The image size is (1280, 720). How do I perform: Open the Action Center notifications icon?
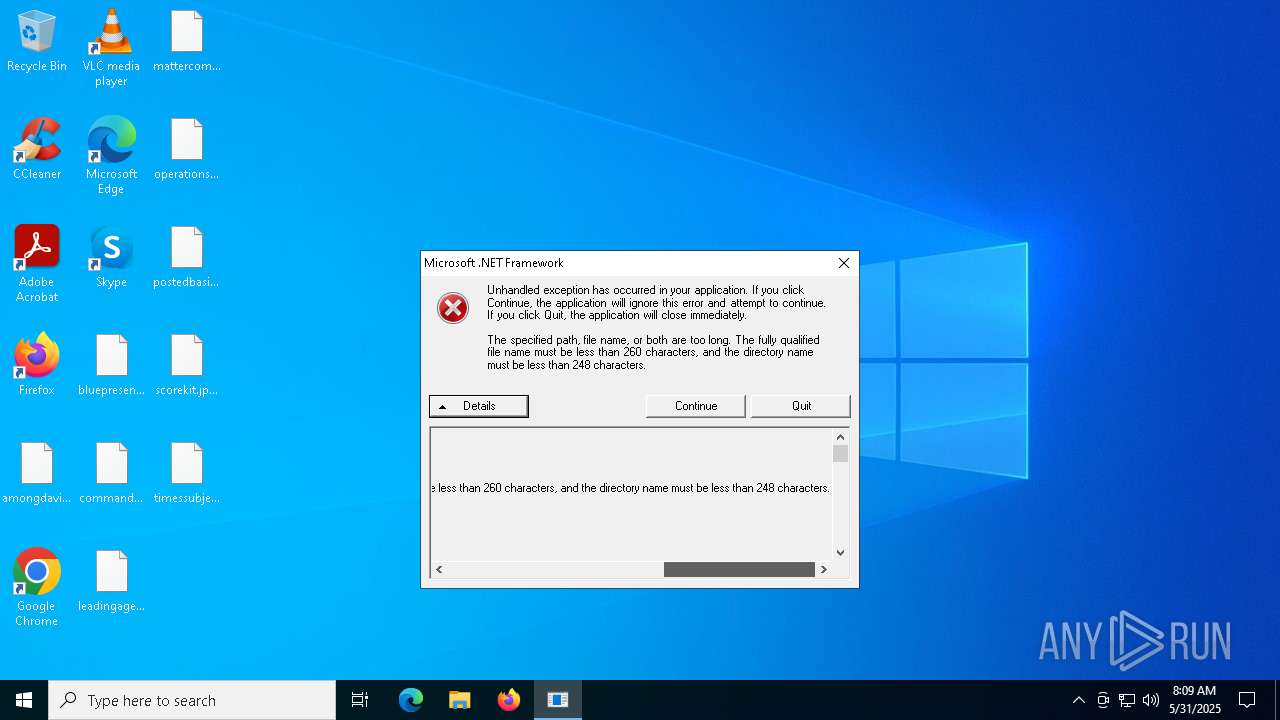[x=1247, y=700]
